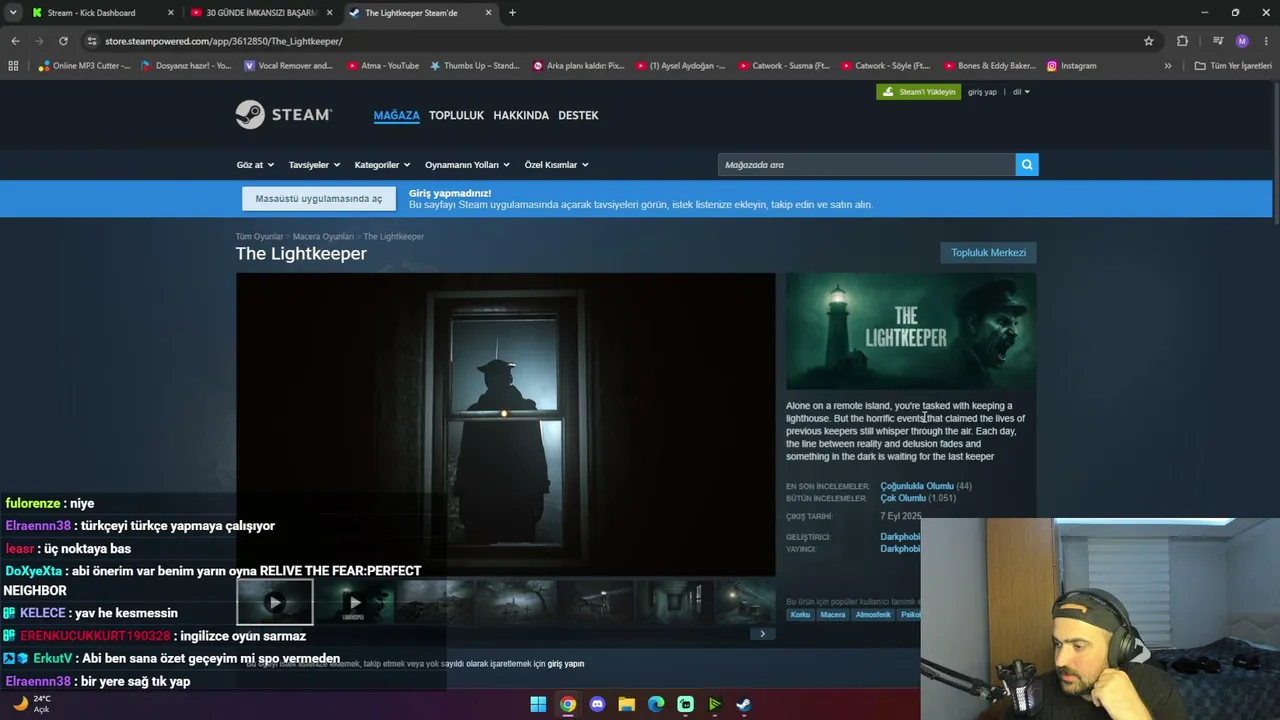Play the first trailer thumbnail

click(x=275, y=602)
